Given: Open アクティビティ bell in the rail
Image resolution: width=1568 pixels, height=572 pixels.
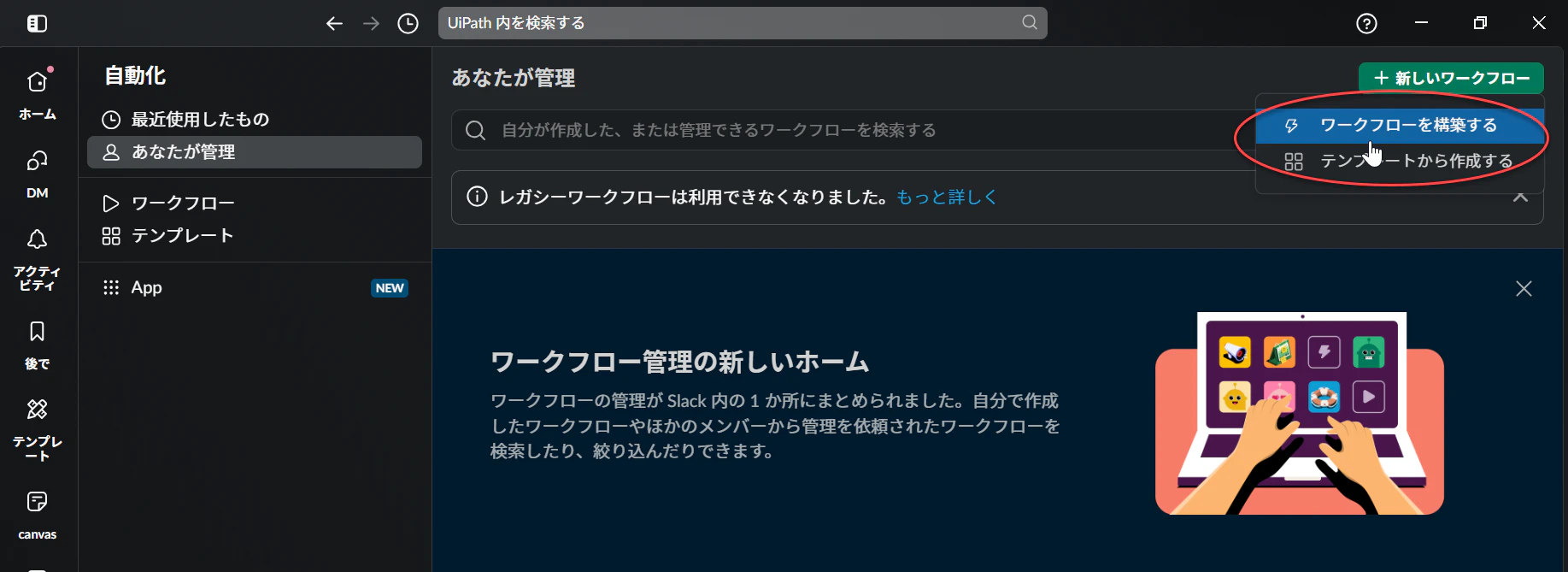Looking at the screenshot, I should 38,258.
